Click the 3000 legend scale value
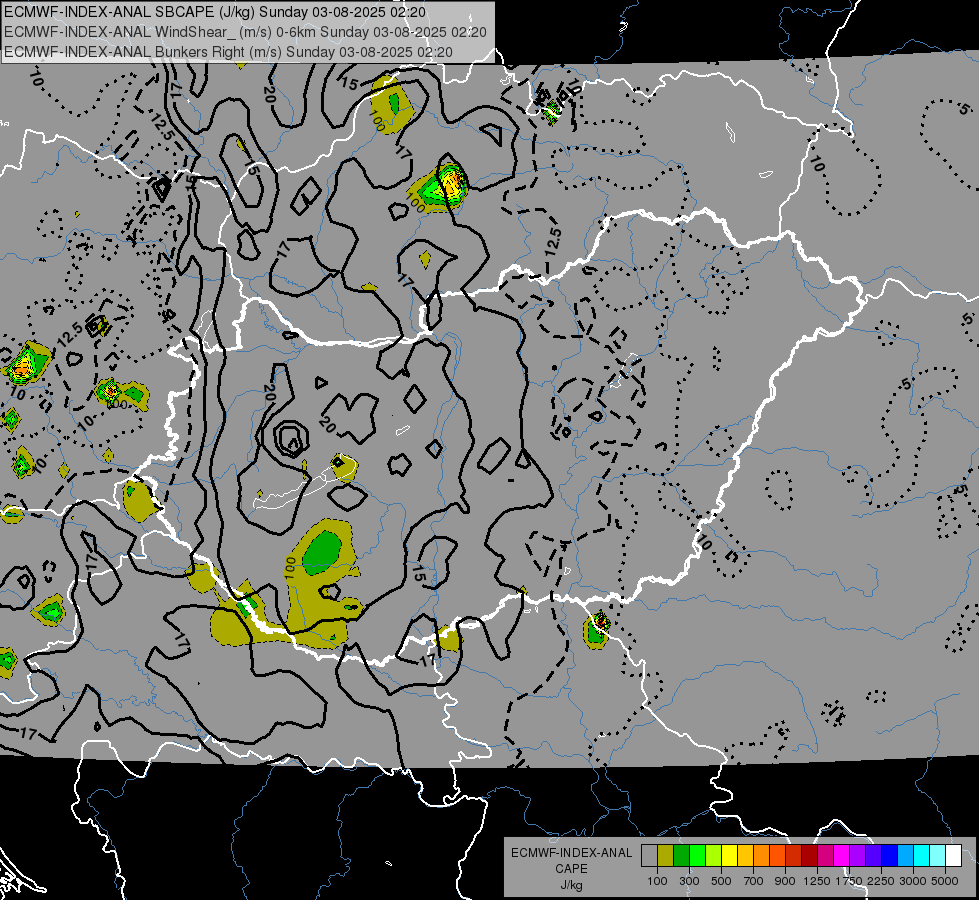Screen dimensions: 979x900 click(x=913, y=881)
